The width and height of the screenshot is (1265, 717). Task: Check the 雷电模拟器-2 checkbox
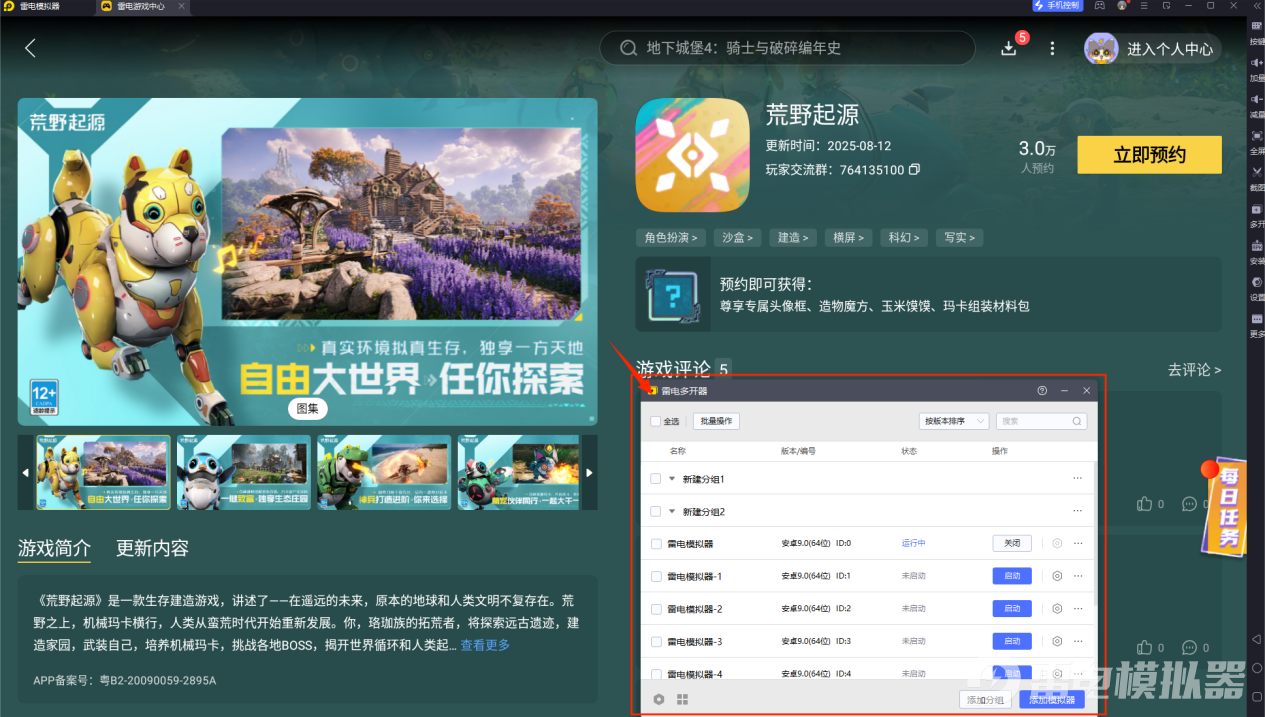click(x=656, y=609)
